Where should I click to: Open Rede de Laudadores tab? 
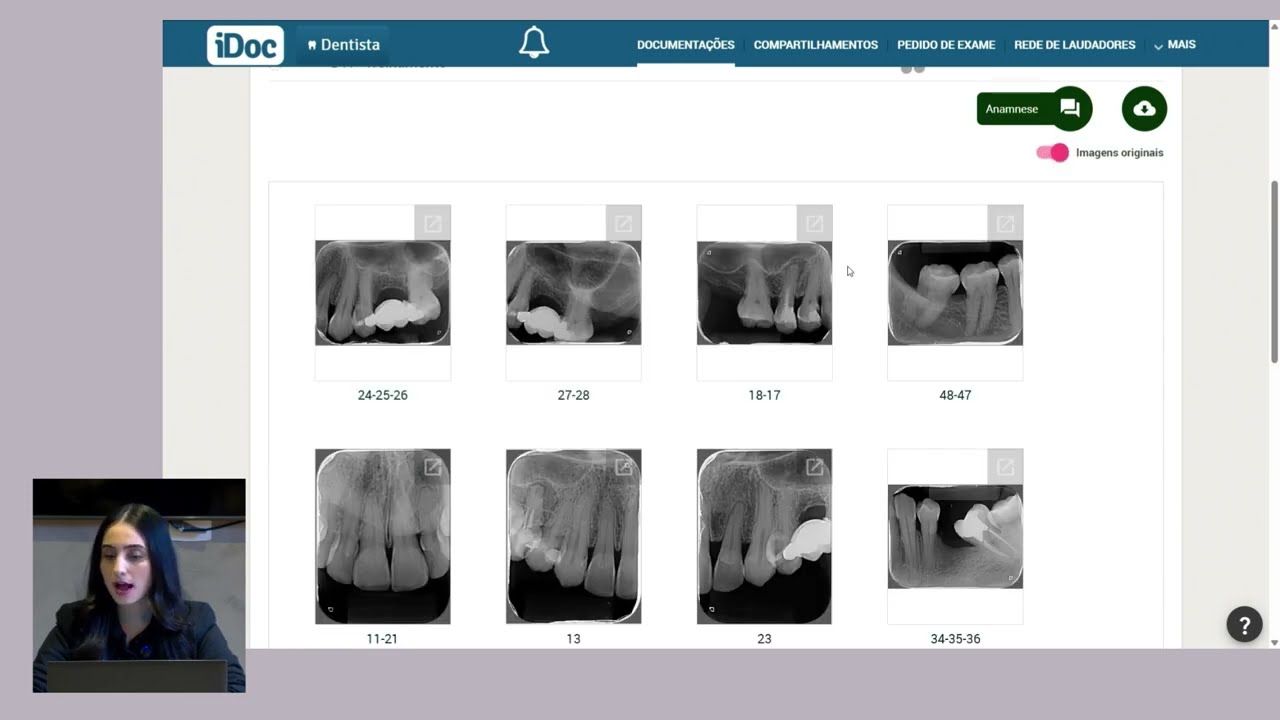pos(1075,45)
